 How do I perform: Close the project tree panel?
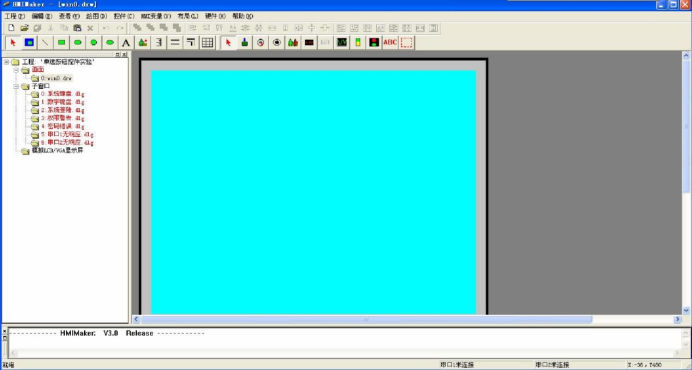[x=125, y=55]
